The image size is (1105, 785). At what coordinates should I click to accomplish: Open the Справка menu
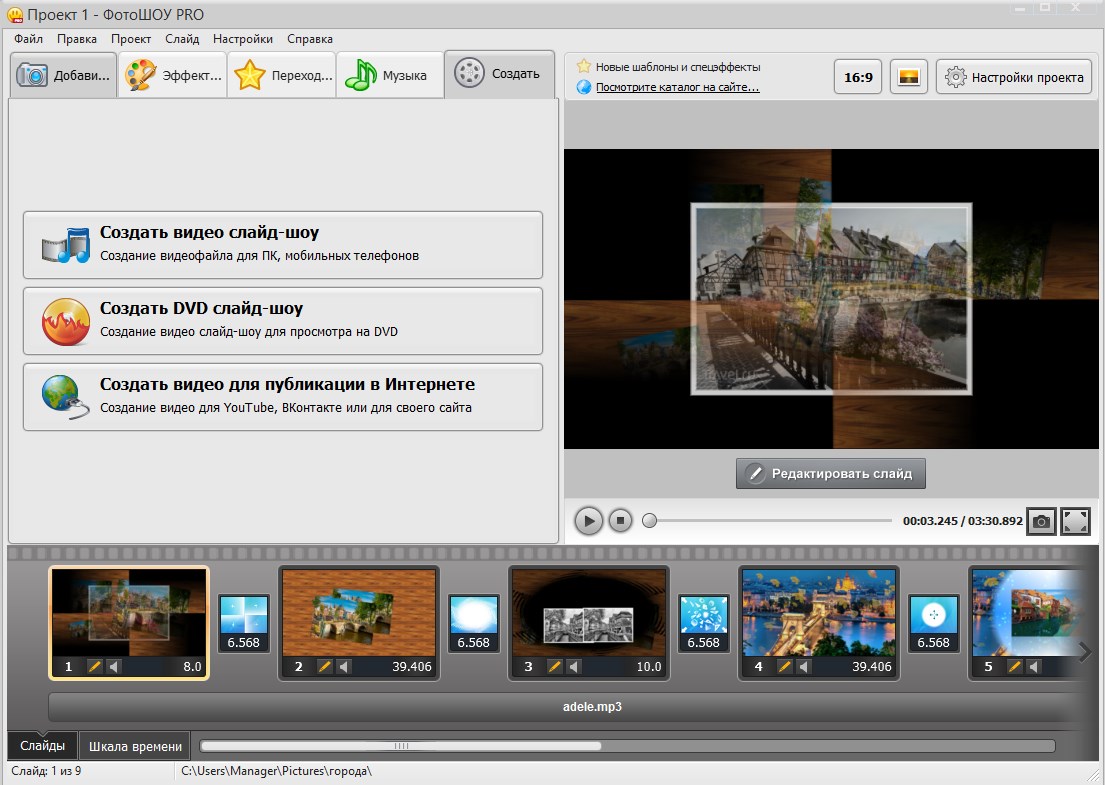309,39
